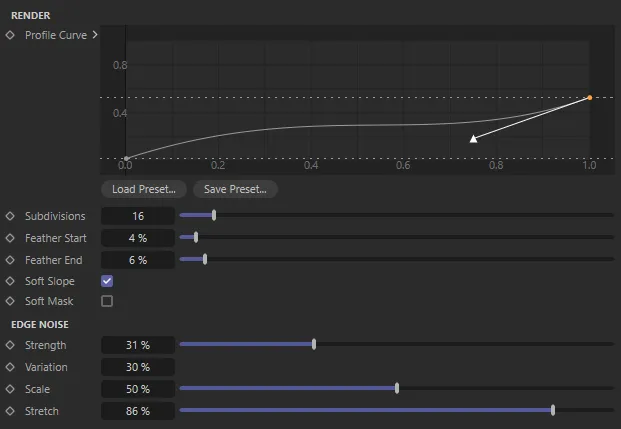
Task: Enable the Soft Mask checkbox
Action: (x=107, y=301)
